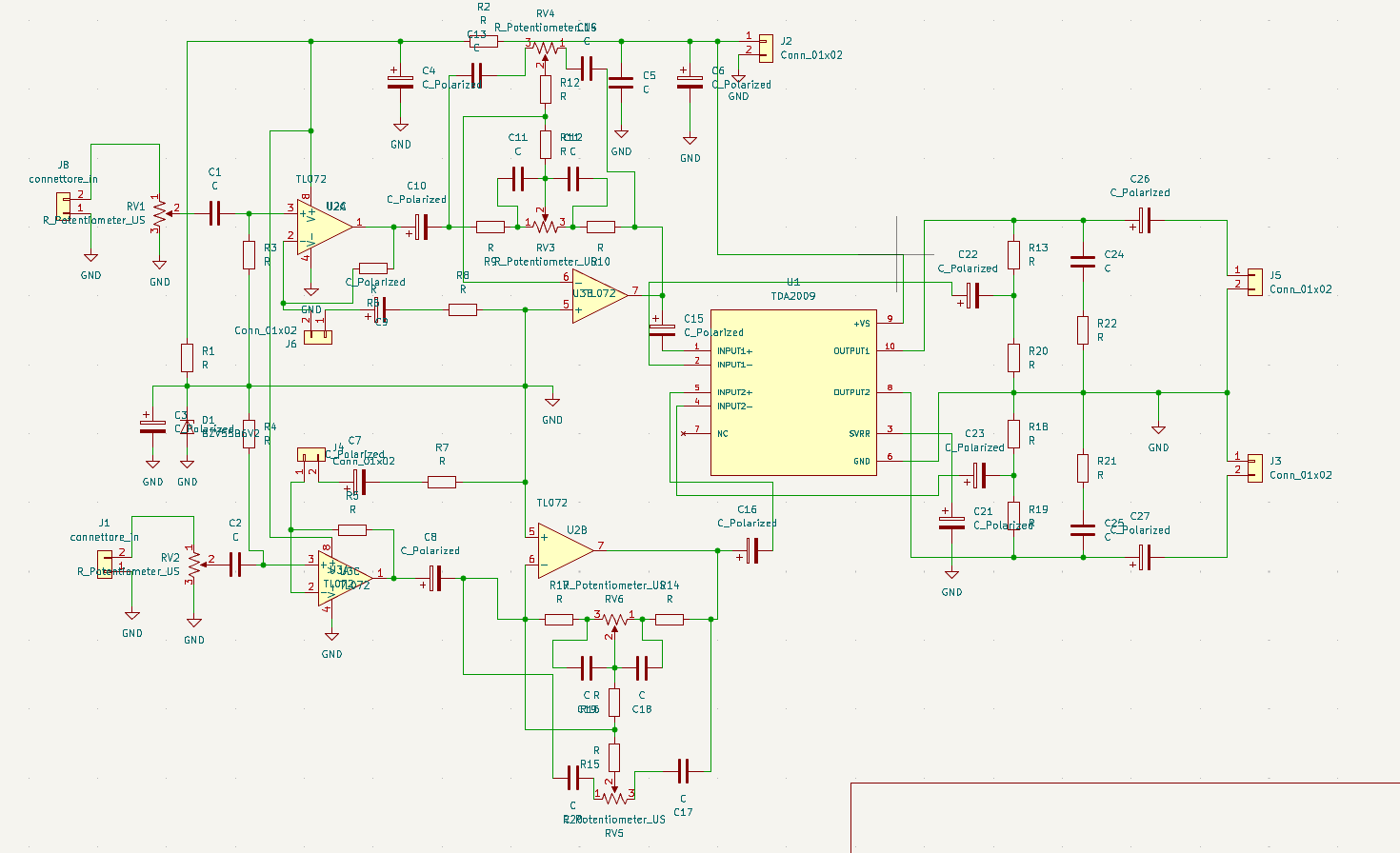1400x853 pixels.
Task: Click the 'INPUT2-' pin label
Action: (734, 407)
